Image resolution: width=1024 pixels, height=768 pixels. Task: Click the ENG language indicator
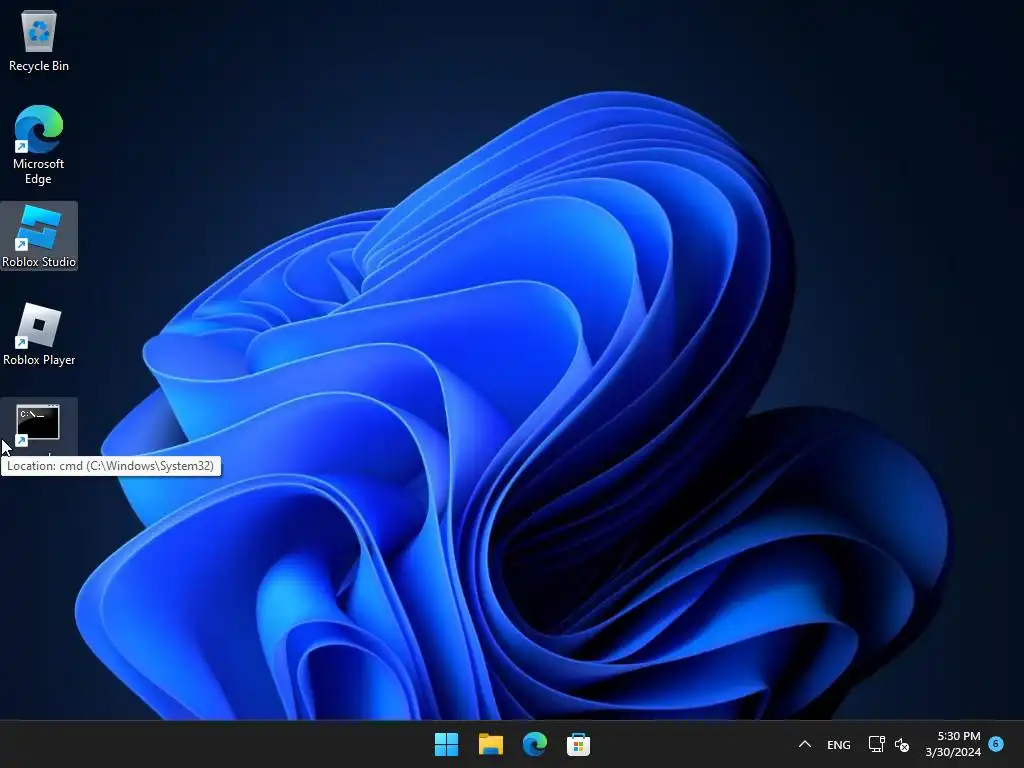(839, 744)
